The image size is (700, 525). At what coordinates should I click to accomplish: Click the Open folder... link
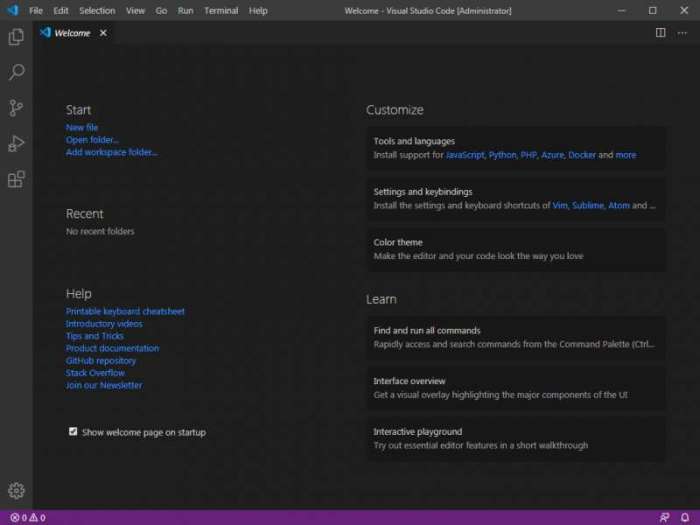point(92,140)
